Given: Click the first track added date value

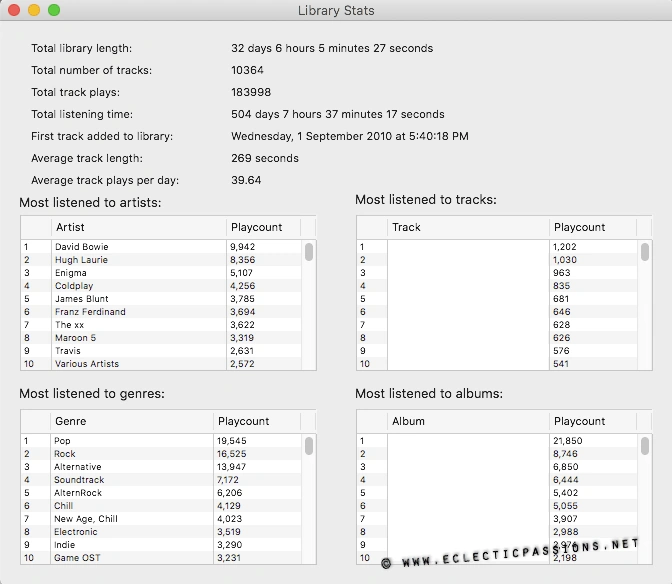Looking at the screenshot, I should pyautogui.click(x=350, y=136).
